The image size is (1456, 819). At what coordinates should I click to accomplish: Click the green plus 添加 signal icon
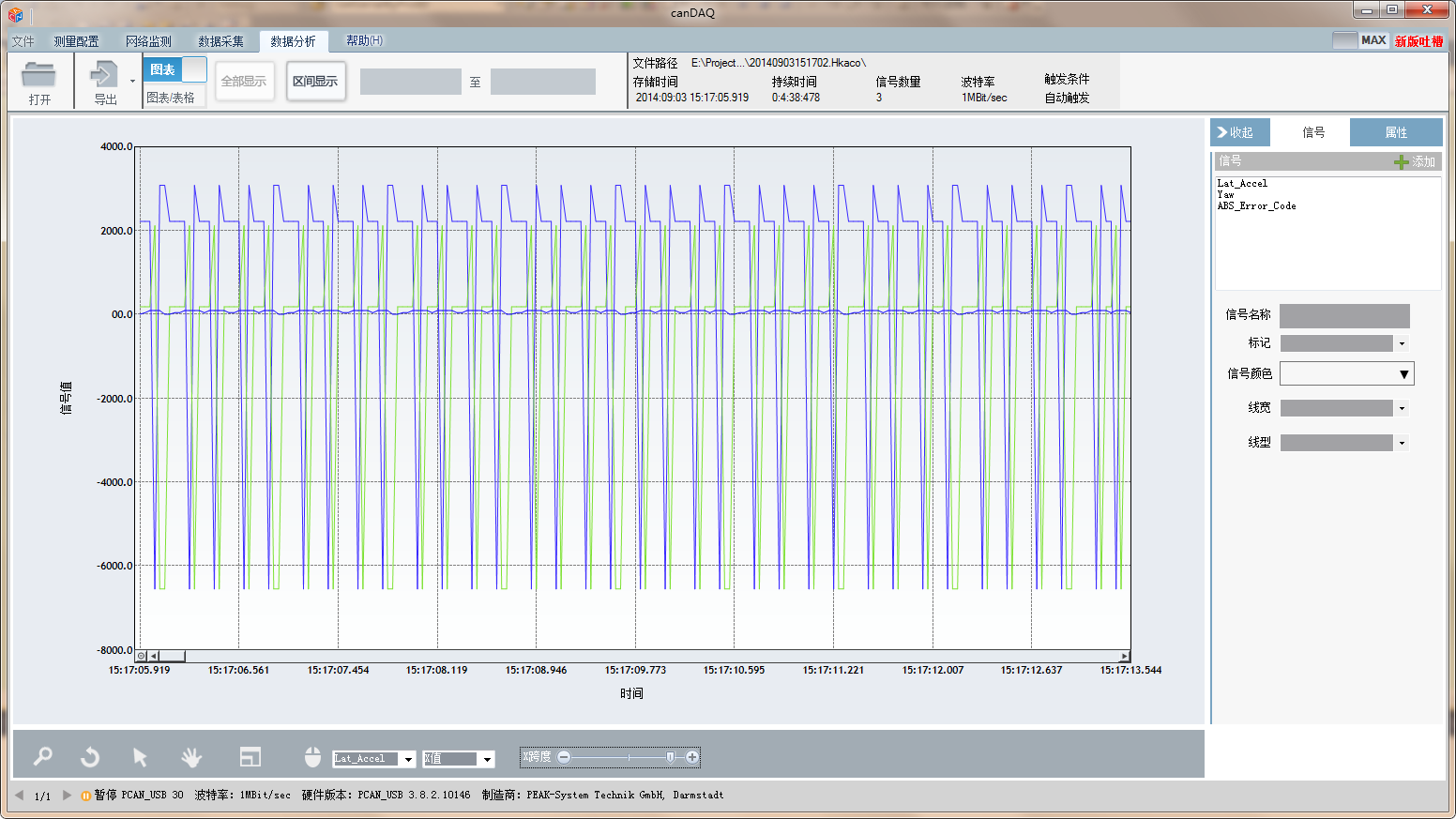tap(1402, 161)
